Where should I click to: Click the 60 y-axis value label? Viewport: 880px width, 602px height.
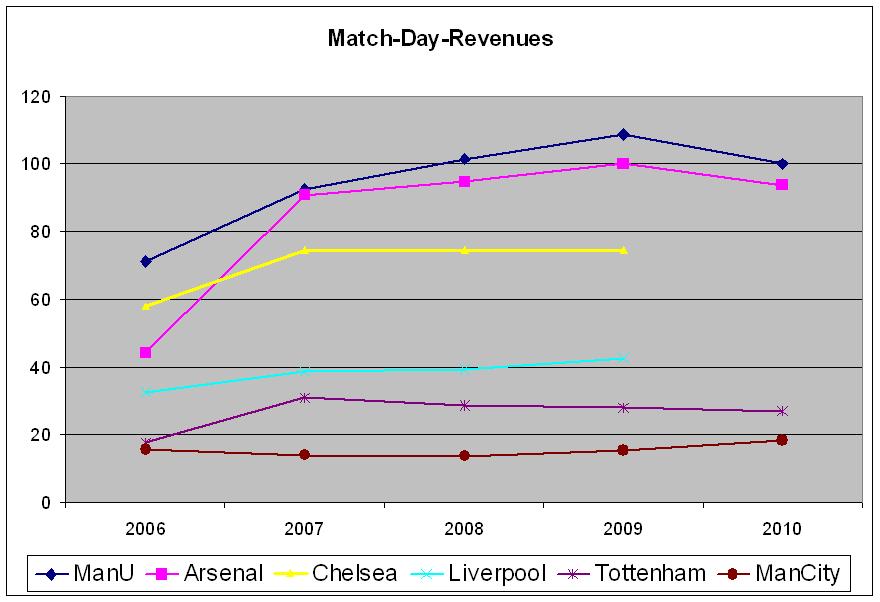41,300
